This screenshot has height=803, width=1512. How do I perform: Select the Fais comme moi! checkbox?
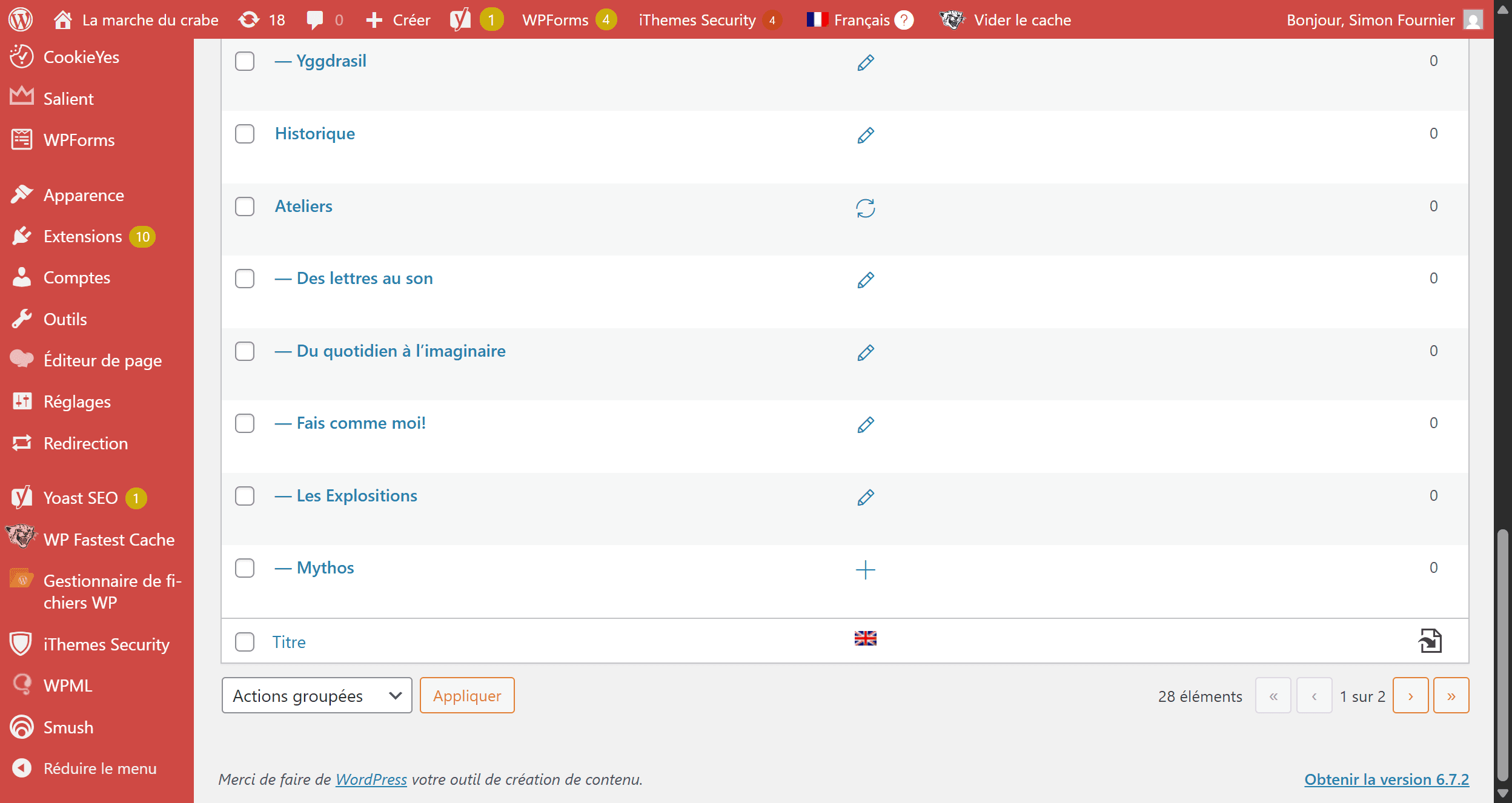coord(245,423)
